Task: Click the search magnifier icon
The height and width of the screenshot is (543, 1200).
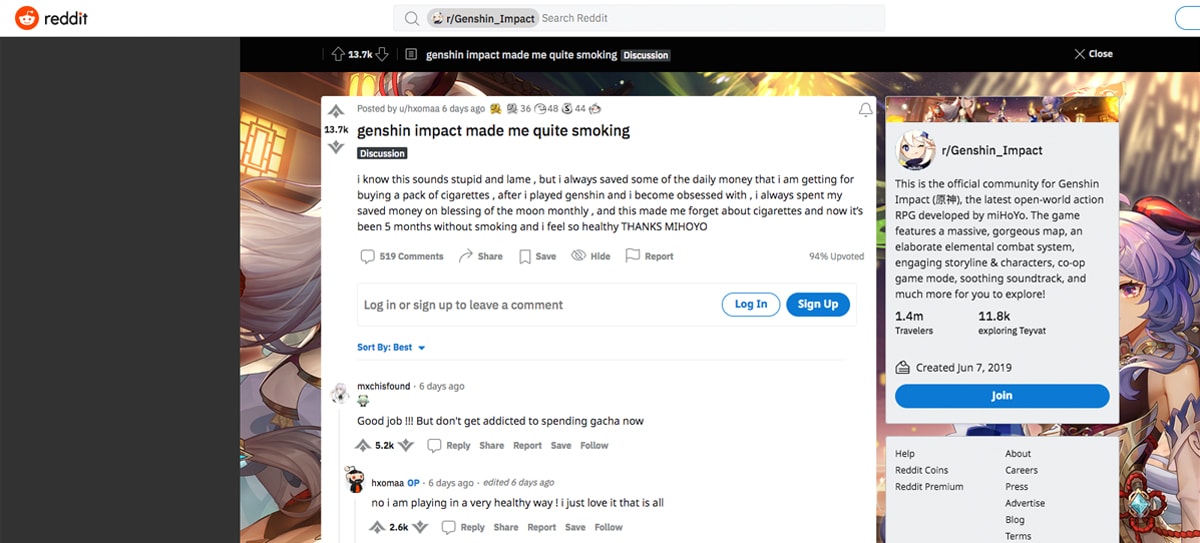Action: click(x=412, y=18)
